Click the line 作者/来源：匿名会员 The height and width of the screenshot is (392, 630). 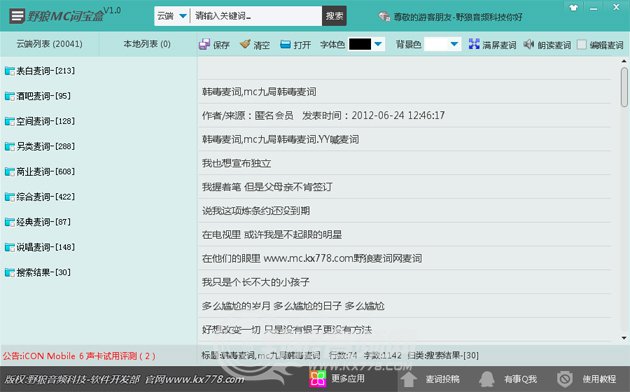(248, 116)
